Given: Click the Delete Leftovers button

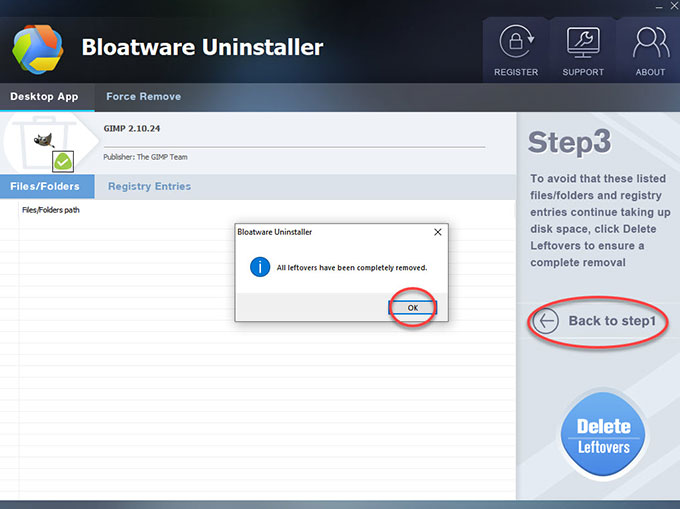Looking at the screenshot, I should (603, 434).
